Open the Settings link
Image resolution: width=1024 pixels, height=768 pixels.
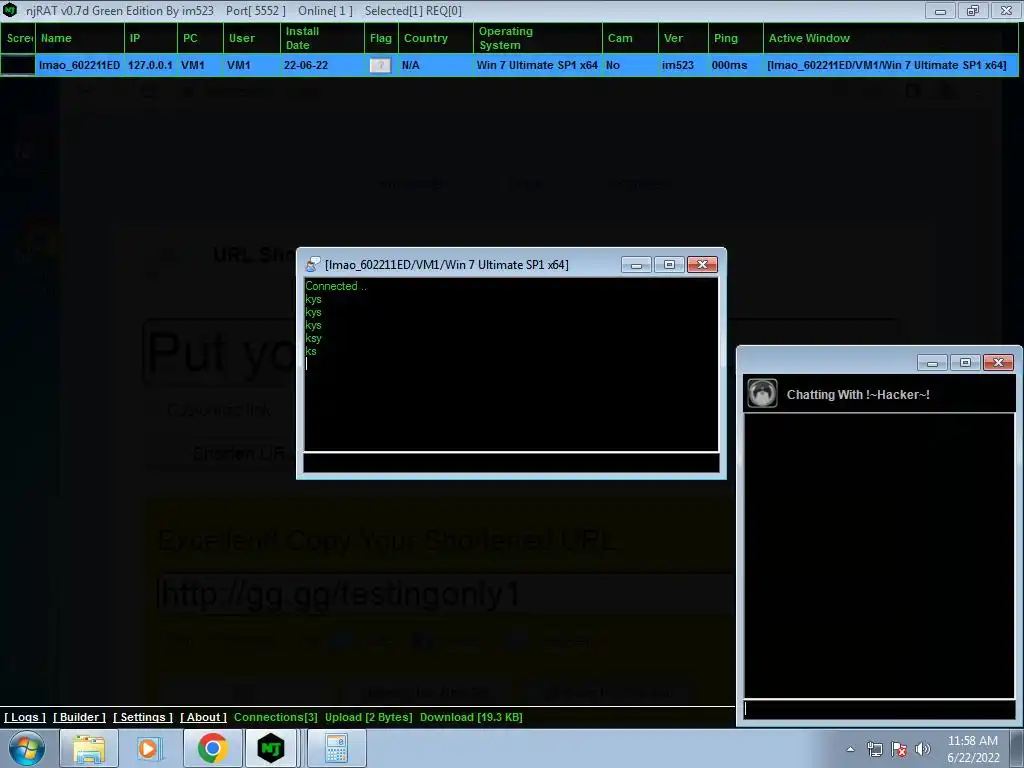coord(143,717)
